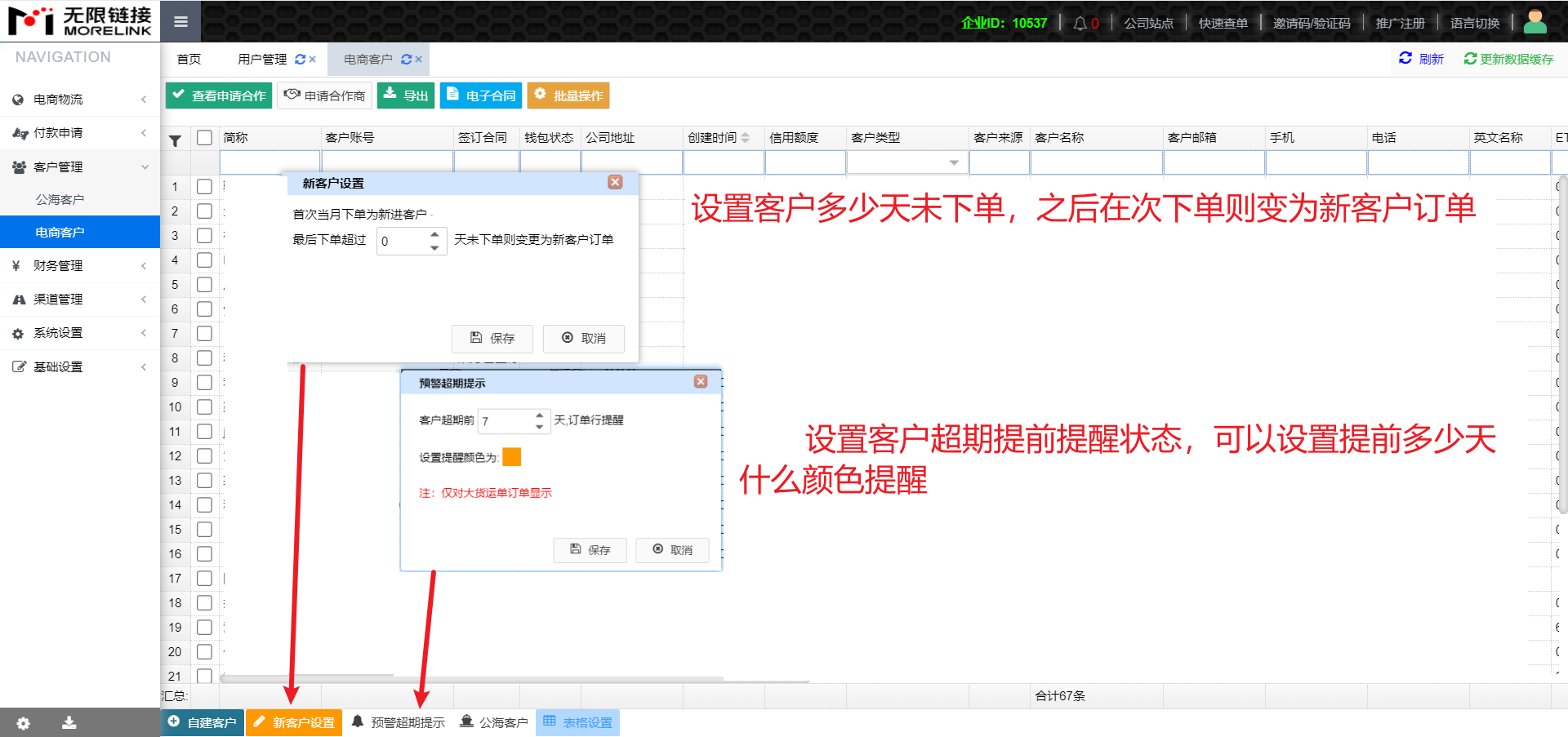Open the notification bell icon
This screenshot has height=737, width=1568.
pyautogui.click(x=1080, y=24)
